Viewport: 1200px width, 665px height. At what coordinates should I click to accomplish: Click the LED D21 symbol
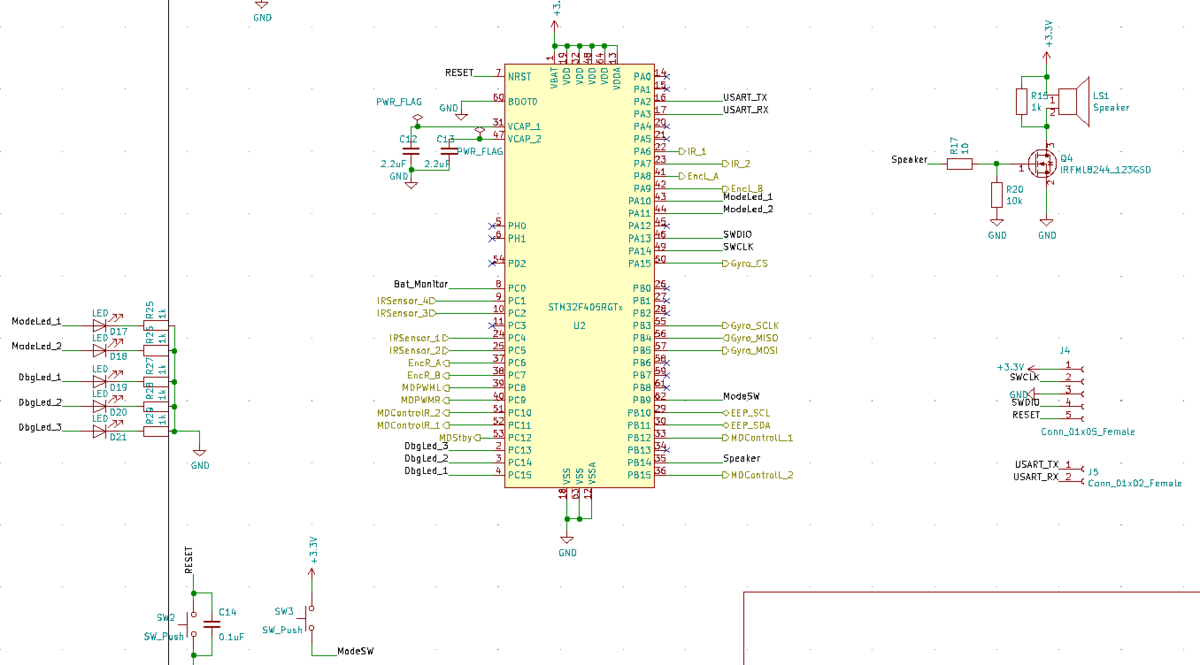[x=99, y=431]
